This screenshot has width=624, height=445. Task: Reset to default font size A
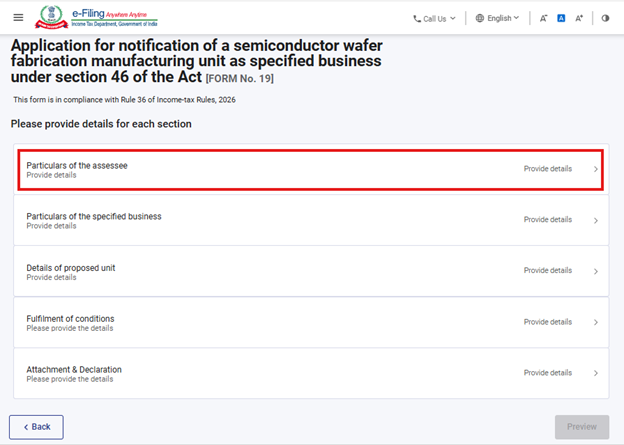point(561,18)
